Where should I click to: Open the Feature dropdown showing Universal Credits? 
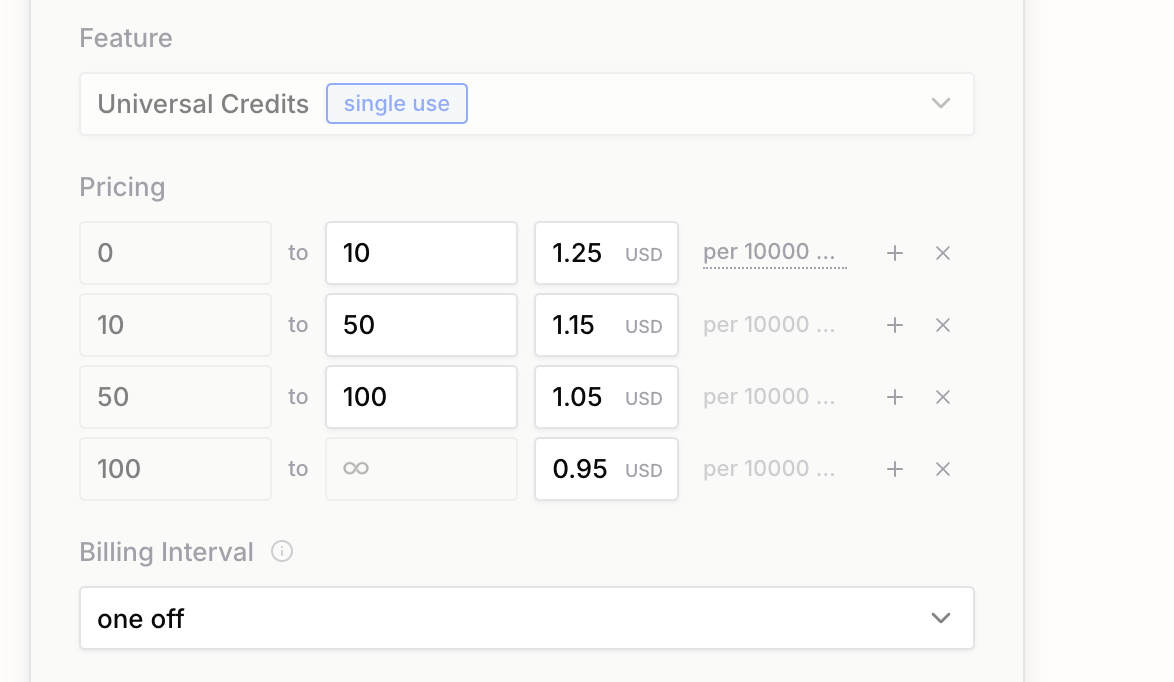coord(526,104)
